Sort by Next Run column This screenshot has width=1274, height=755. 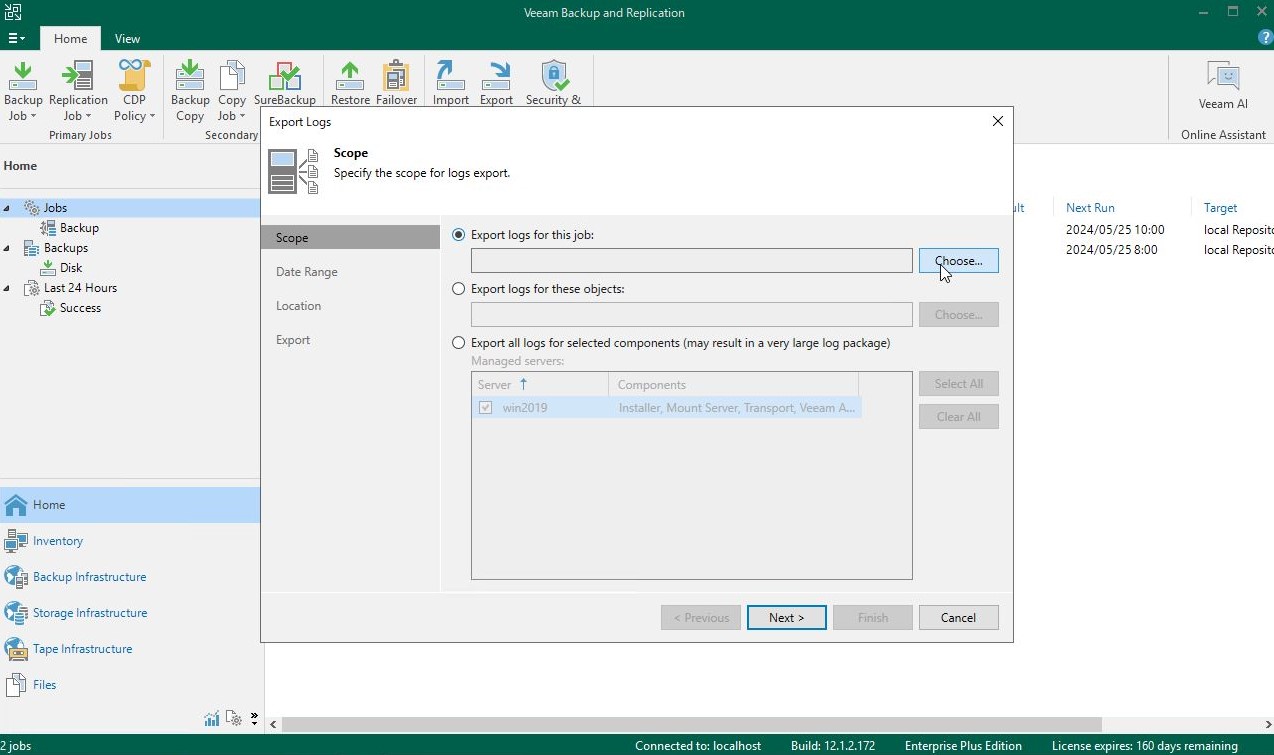click(x=1090, y=208)
